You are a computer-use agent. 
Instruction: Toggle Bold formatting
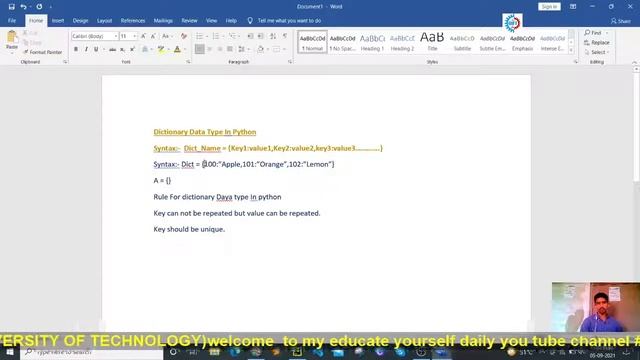76,49
